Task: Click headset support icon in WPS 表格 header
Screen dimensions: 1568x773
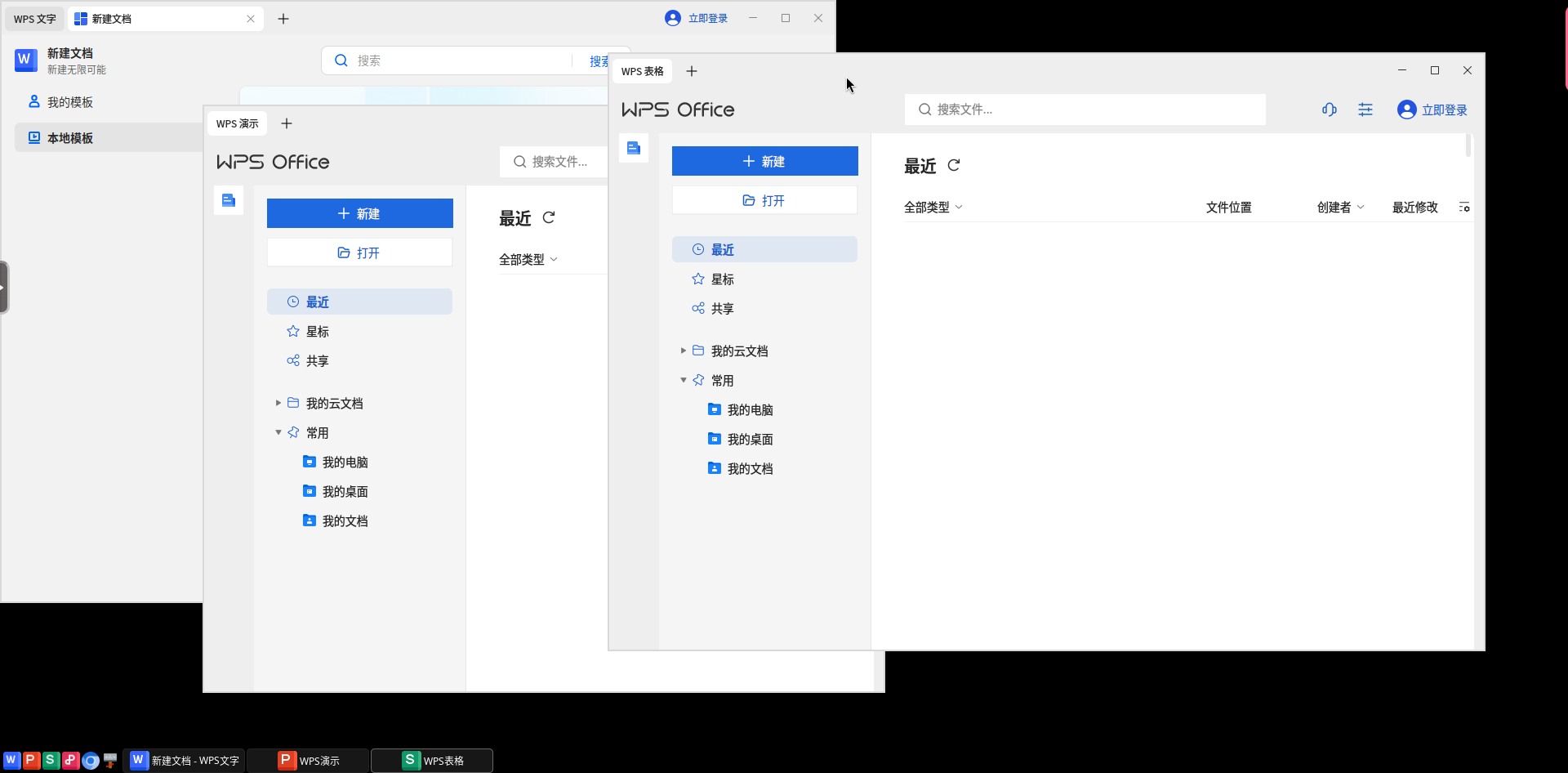Action: (1330, 109)
